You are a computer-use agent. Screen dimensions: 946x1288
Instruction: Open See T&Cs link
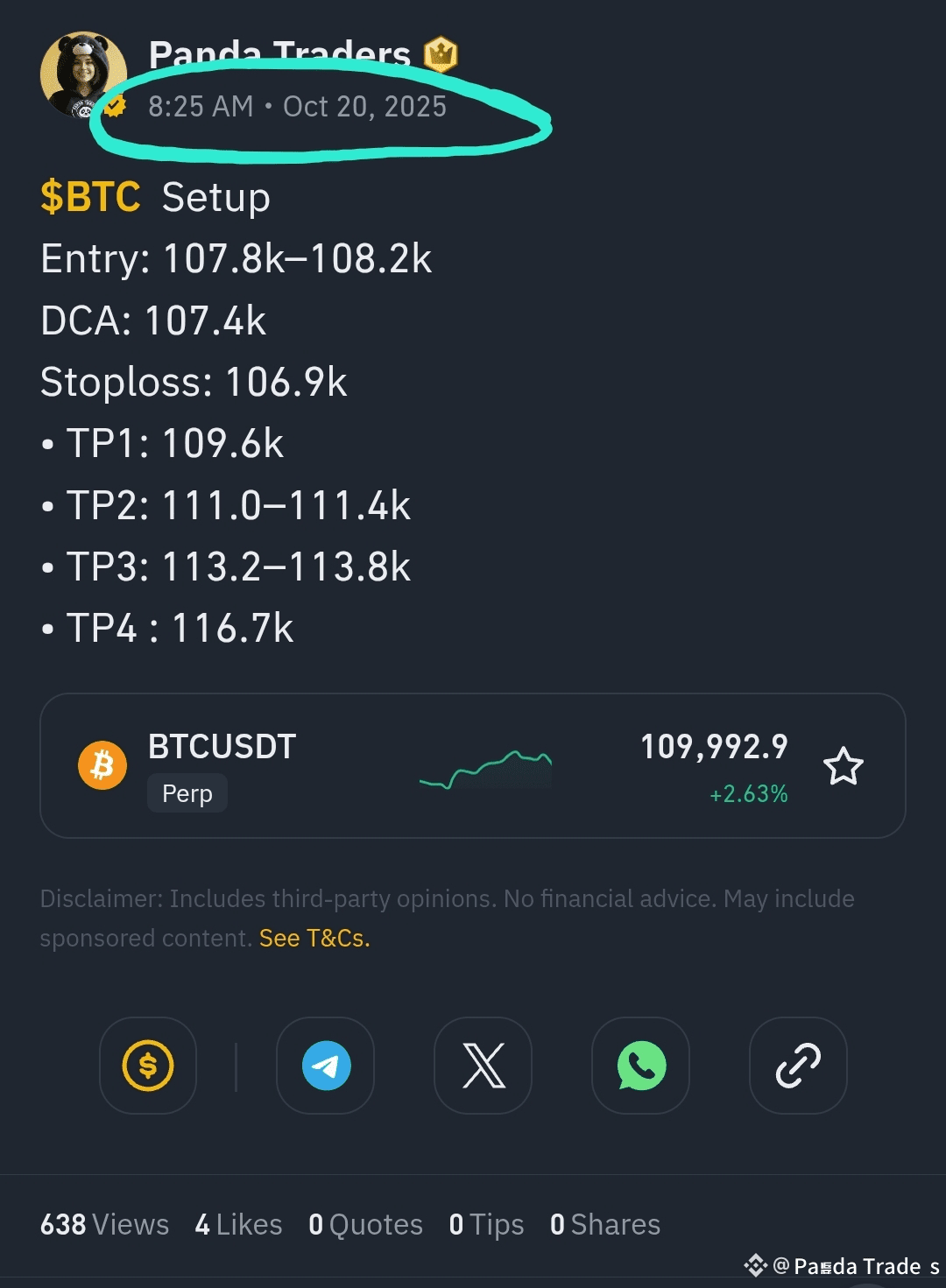(314, 938)
